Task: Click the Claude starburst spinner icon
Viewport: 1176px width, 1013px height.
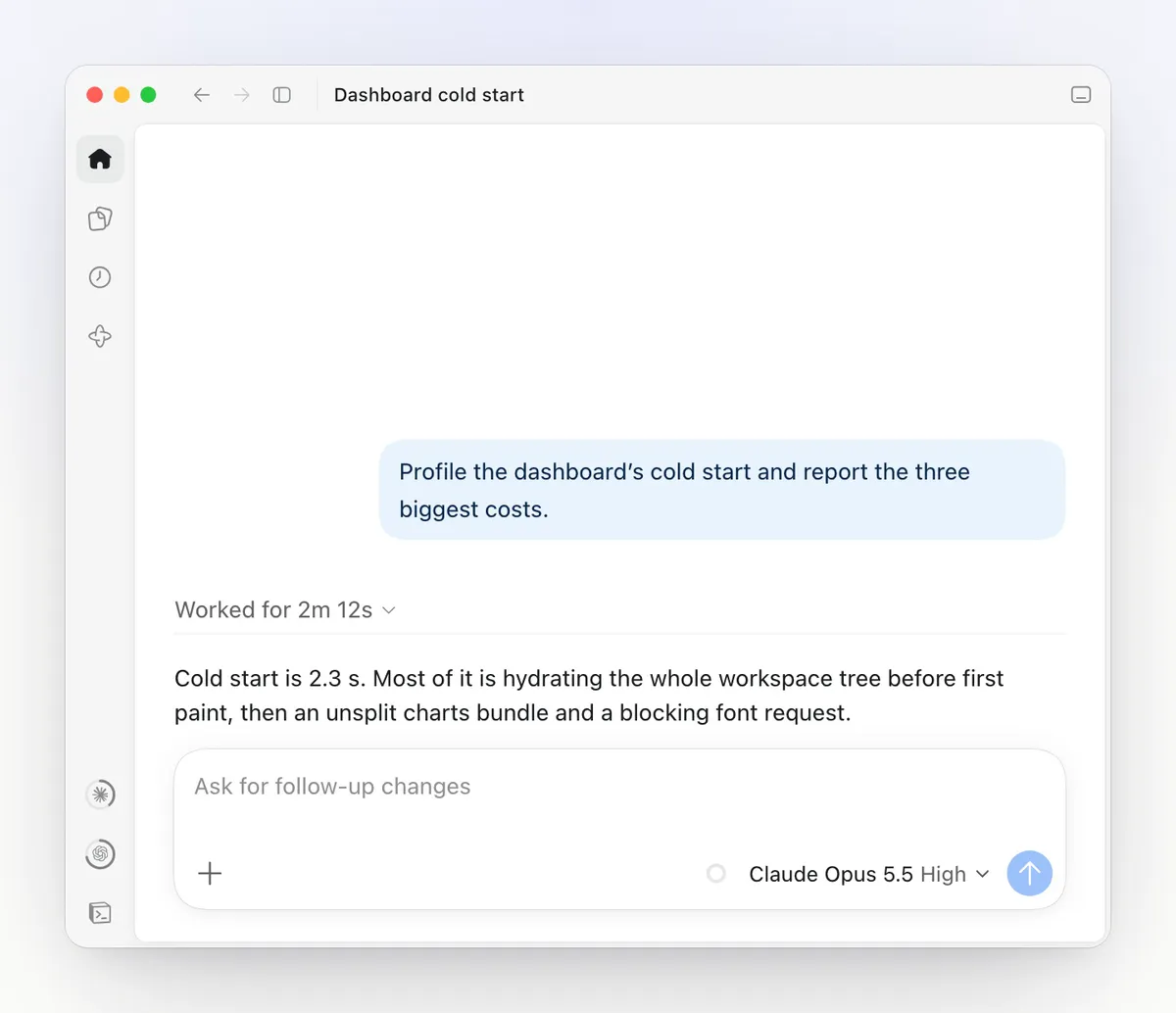Action: click(x=100, y=794)
